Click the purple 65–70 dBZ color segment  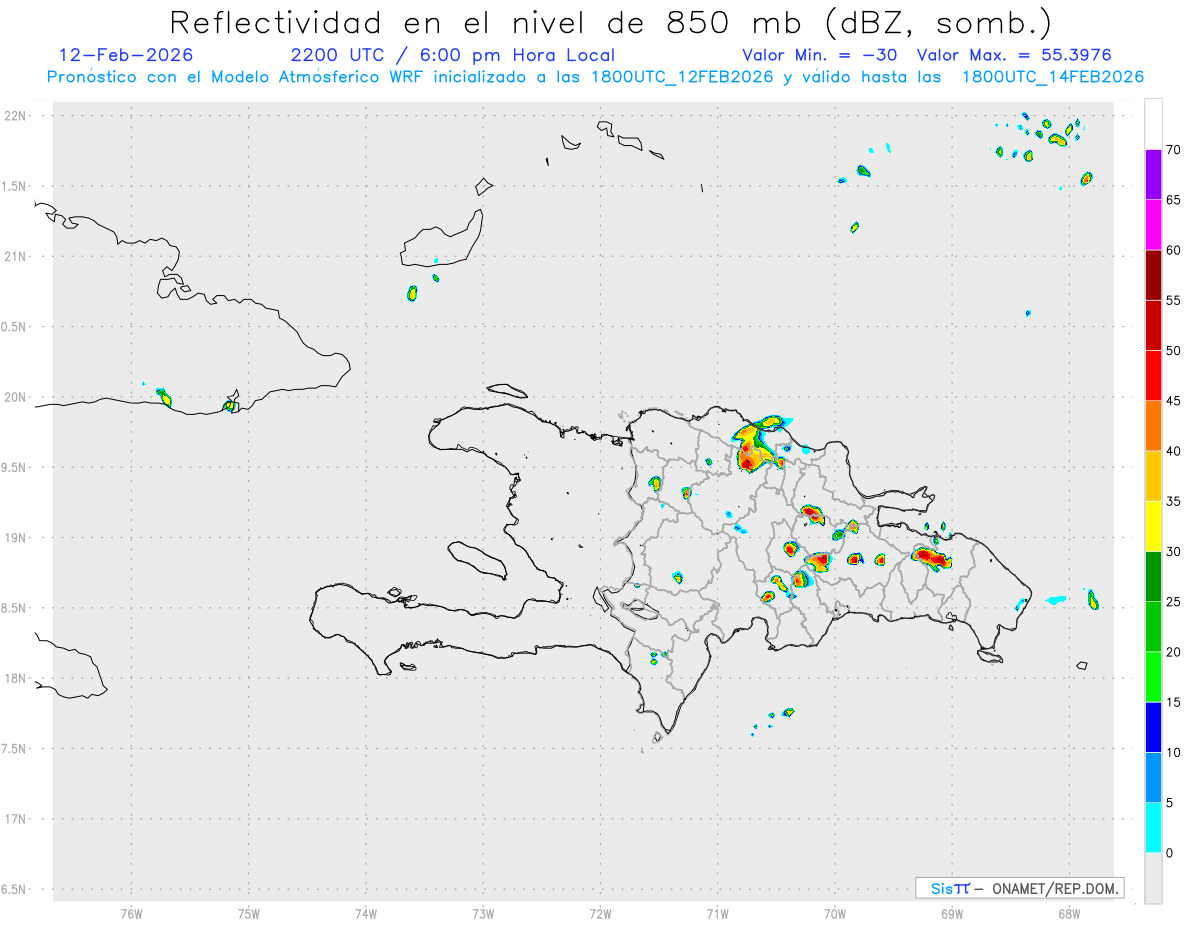[1153, 175]
